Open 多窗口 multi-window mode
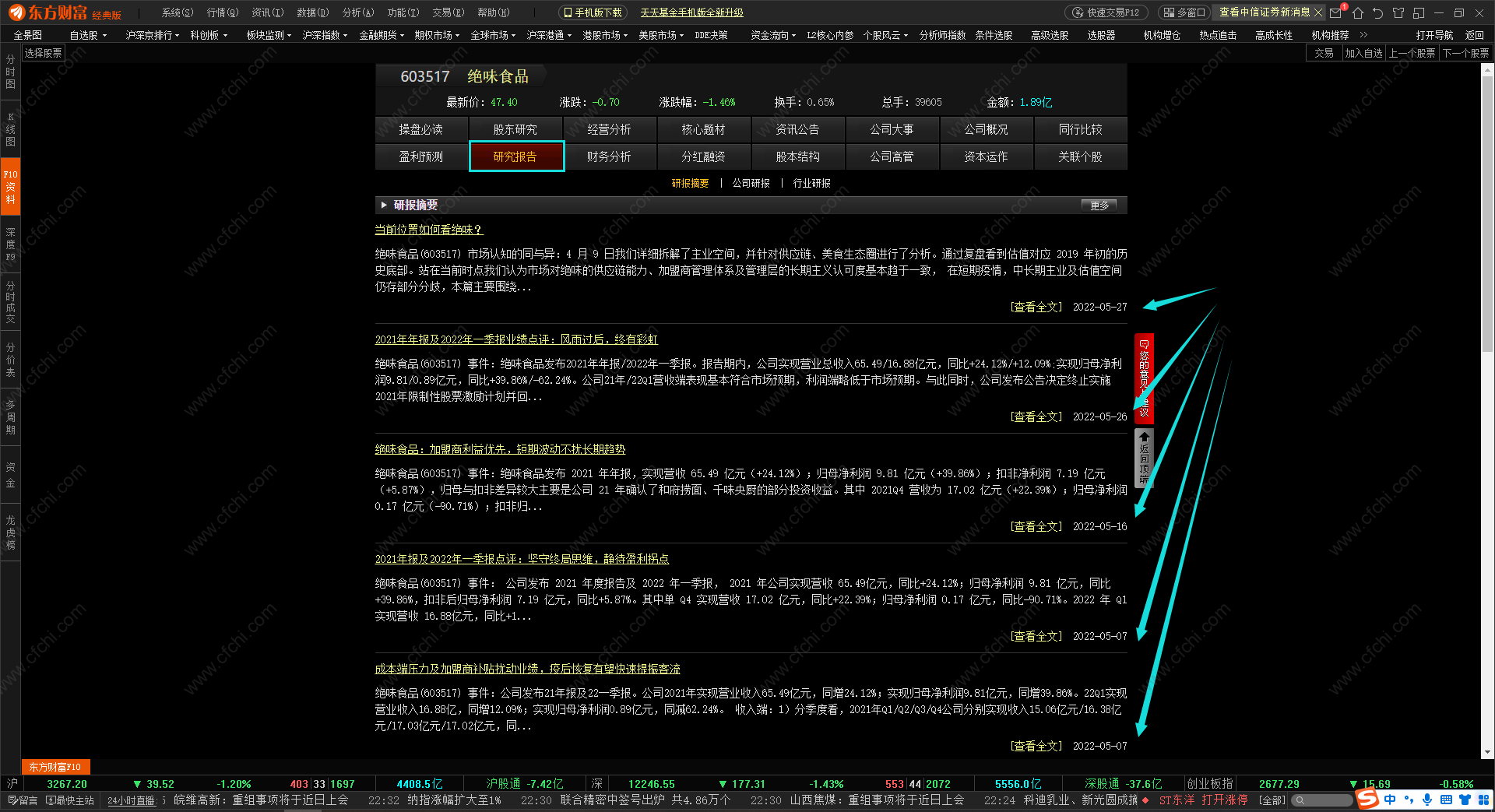The width and height of the screenshot is (1495, 812). (1183, 12)
